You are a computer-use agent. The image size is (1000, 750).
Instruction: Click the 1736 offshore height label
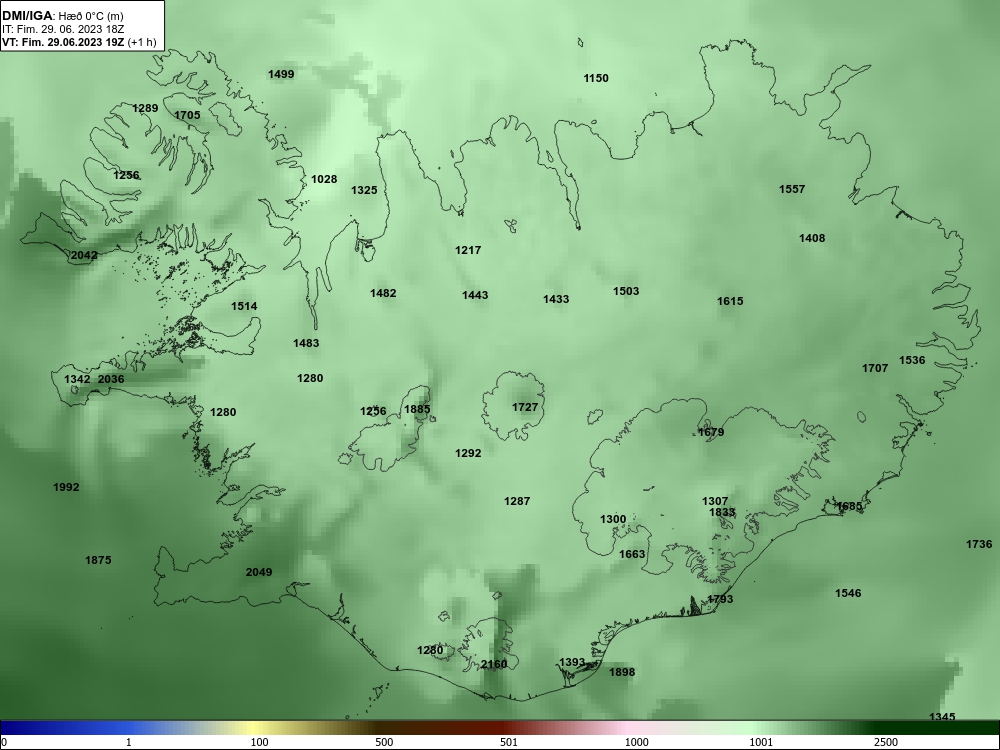click(979, 544)
